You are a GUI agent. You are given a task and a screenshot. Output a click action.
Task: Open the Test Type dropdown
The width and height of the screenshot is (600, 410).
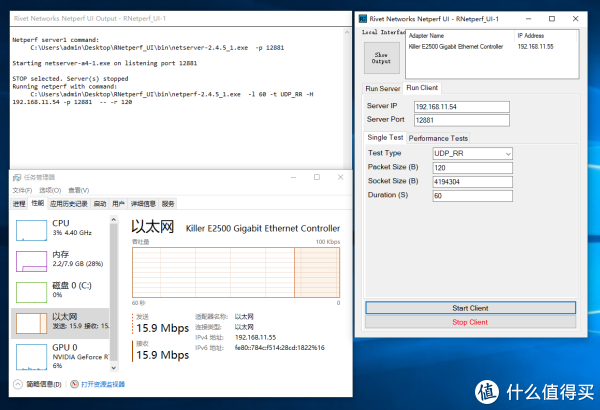(x=471, y=153)
